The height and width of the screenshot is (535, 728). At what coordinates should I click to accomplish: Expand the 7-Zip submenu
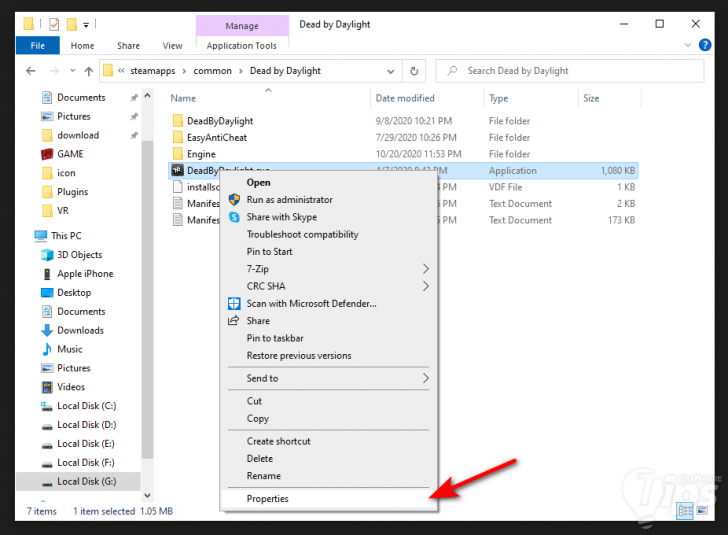tap(329, 269)
